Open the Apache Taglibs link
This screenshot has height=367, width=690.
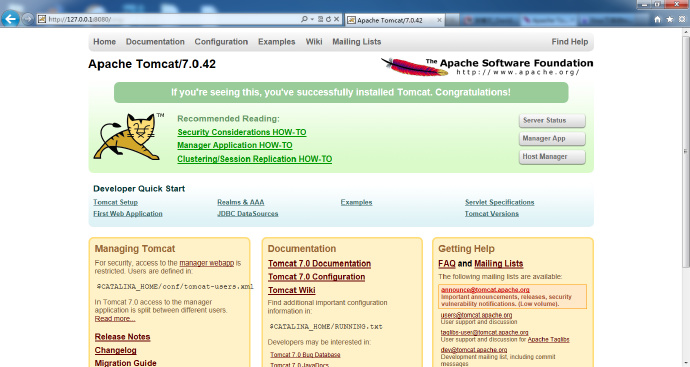[x=548, y=340]
